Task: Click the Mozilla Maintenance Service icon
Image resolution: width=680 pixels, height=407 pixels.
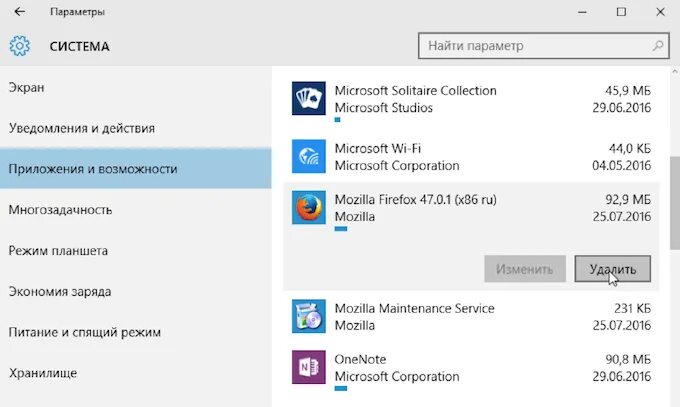Action: 309,316
